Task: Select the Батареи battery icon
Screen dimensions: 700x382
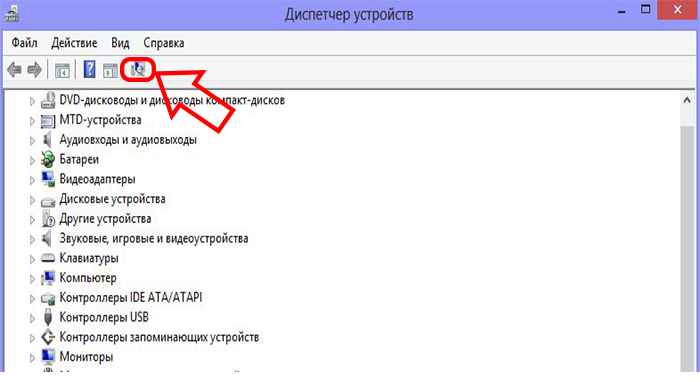Action: (48, 159)
